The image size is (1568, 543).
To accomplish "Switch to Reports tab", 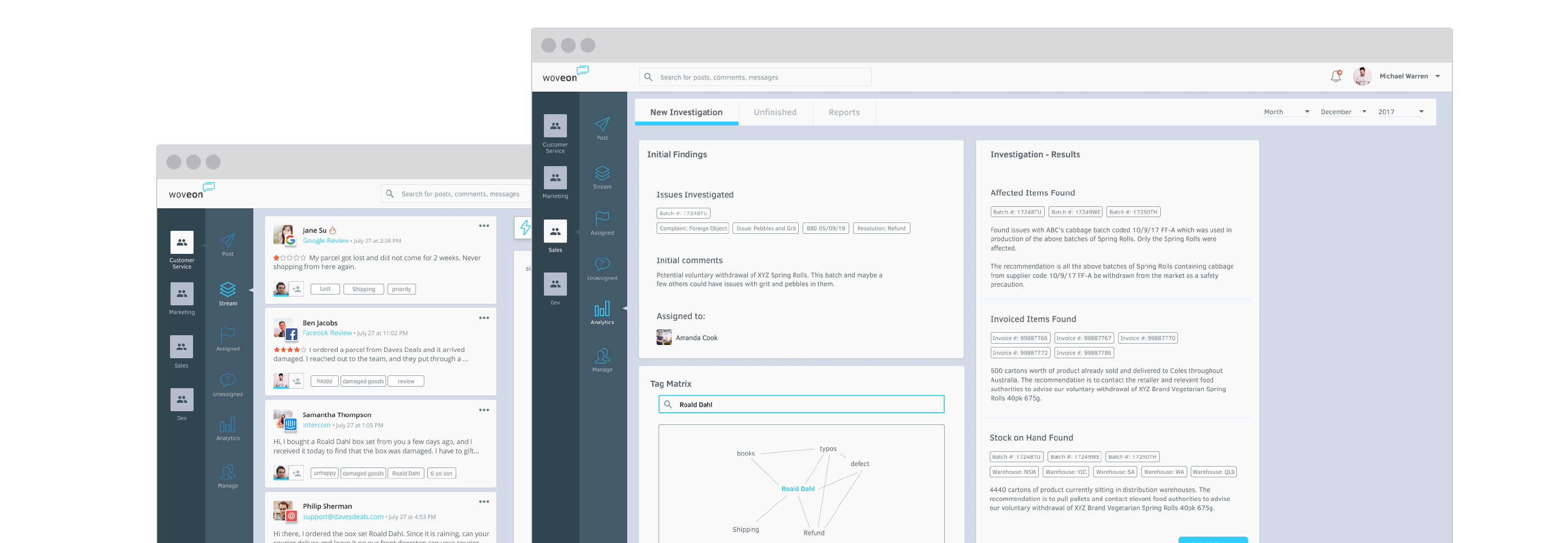I will tap(844, 112).
